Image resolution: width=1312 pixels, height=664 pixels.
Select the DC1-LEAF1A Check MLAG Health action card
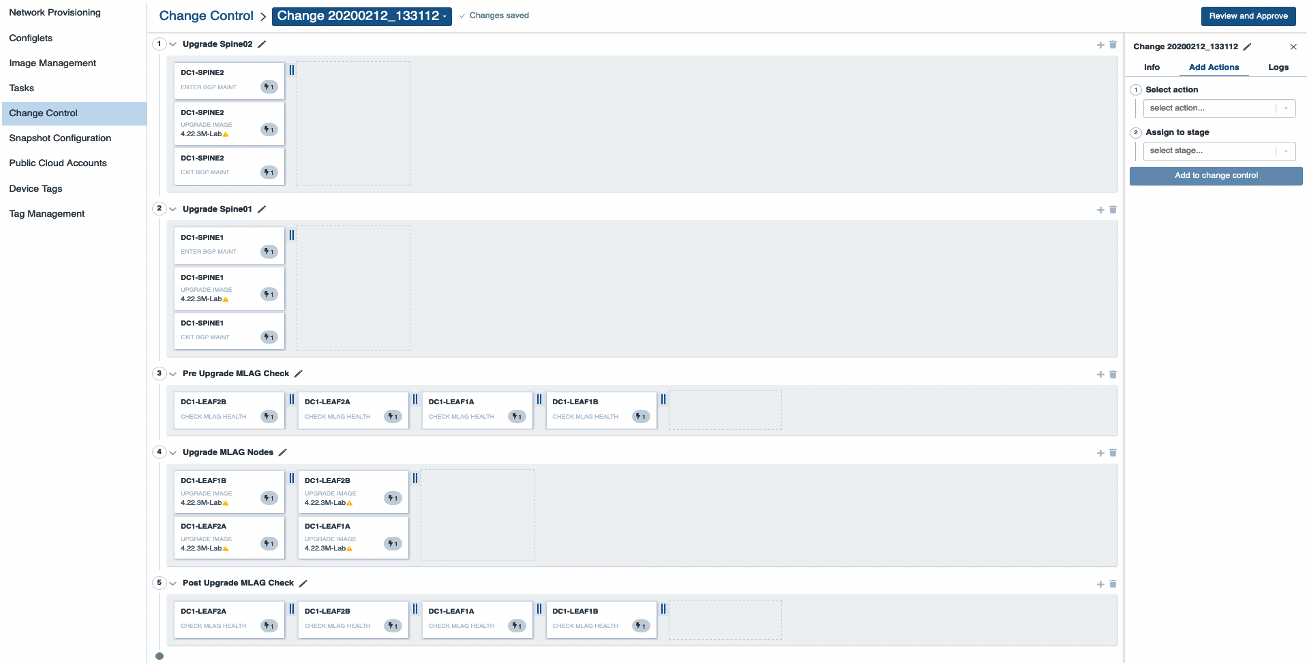(x=477, y=410)
